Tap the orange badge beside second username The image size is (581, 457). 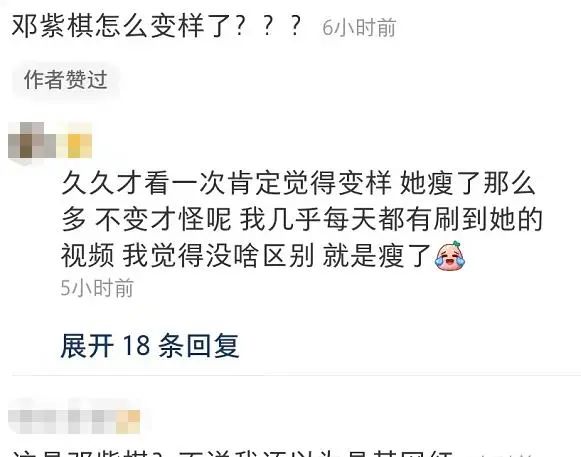(128, 420)
